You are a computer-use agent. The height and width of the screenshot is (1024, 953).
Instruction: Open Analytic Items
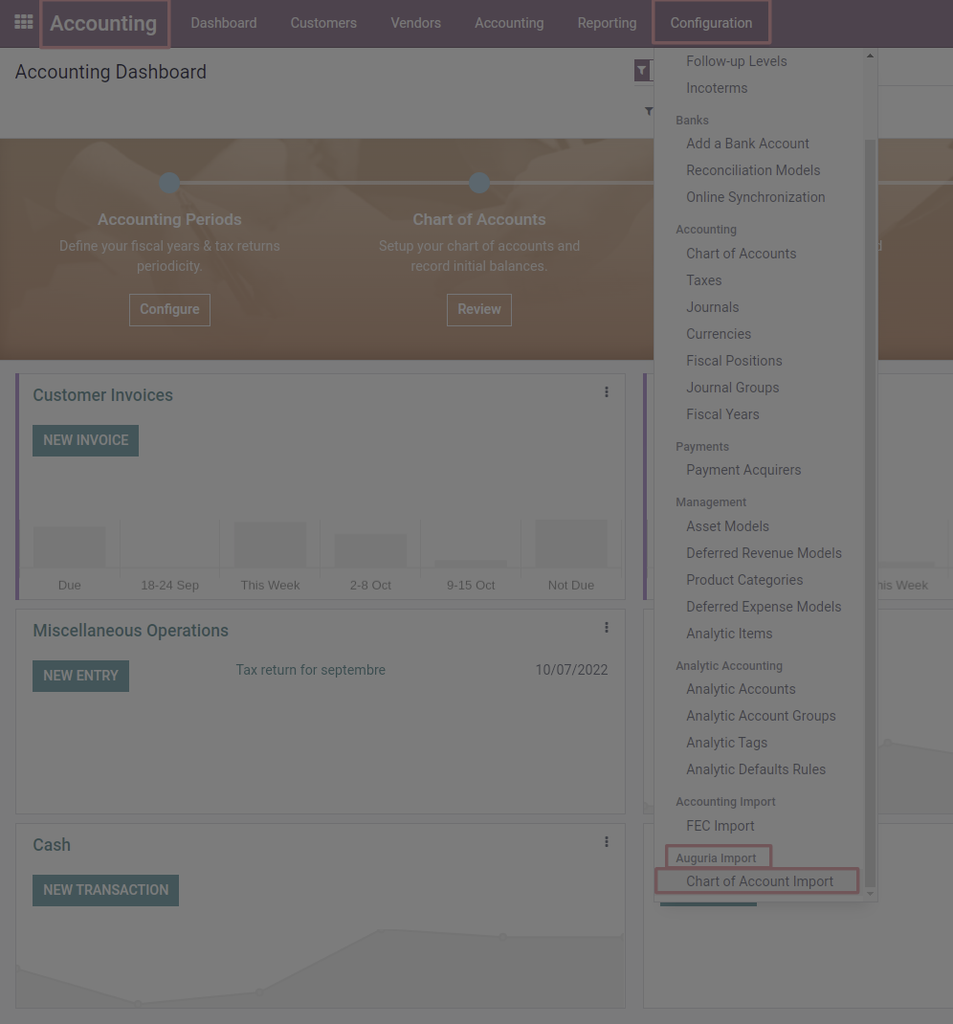pos(729,633)
